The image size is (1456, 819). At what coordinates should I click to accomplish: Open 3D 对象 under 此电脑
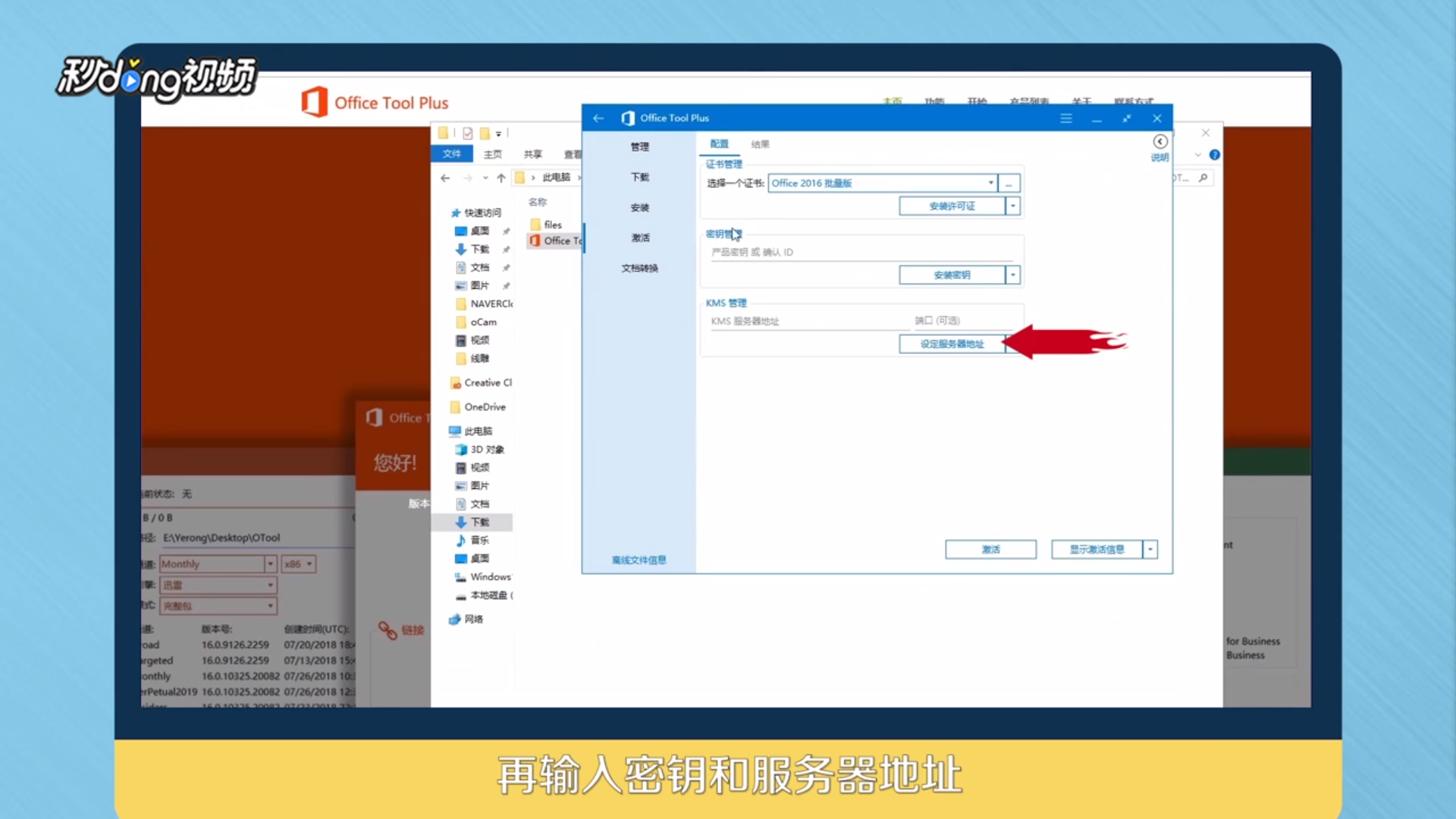pyautogui.click(x=479, y=450)
